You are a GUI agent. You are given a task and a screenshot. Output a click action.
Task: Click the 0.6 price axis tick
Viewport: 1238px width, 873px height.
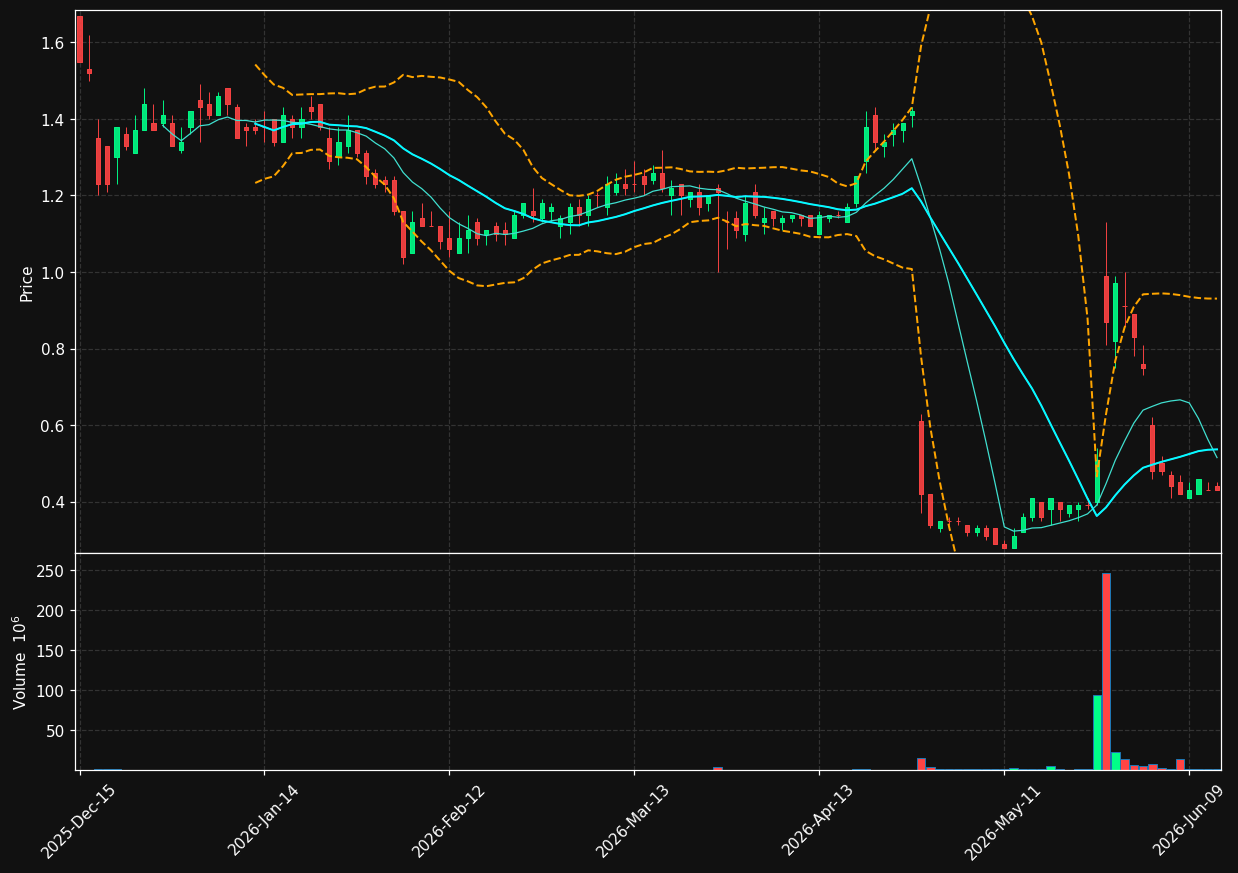[x=54, y=426]
